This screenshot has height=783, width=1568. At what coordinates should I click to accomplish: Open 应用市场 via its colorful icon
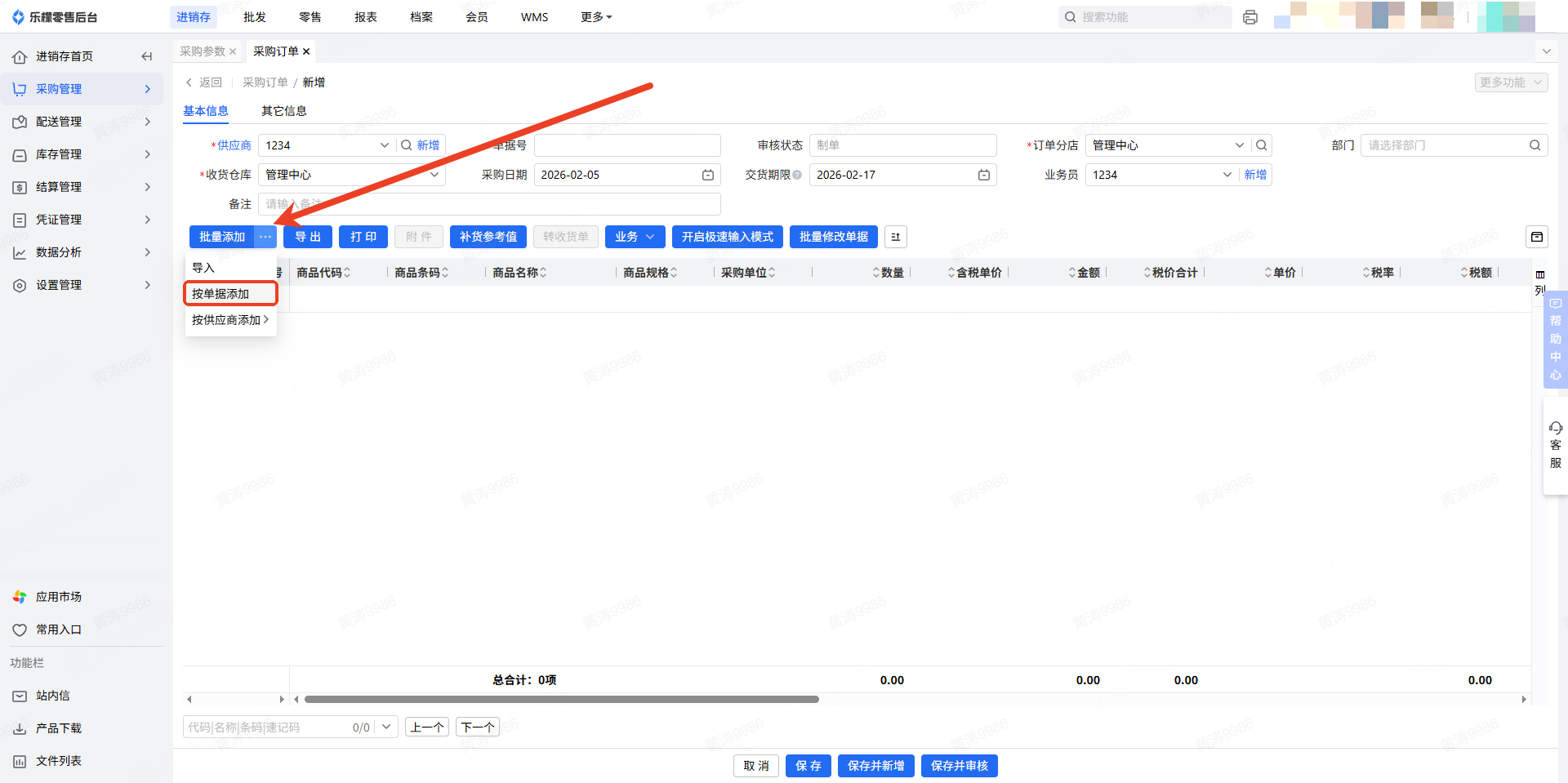pos(20,597)
